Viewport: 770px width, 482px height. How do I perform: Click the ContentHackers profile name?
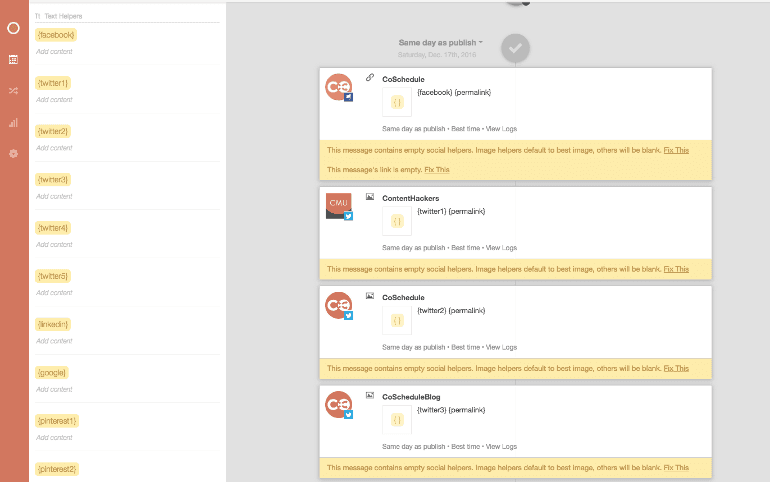coord(411,198)
